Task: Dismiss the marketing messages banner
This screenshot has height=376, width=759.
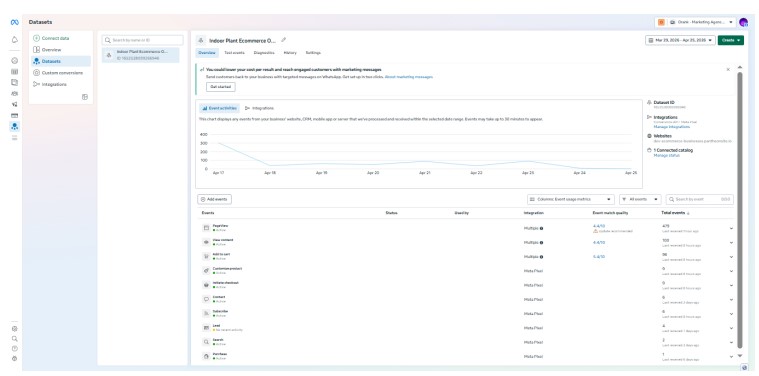Action: pyautogui.click(x=728, y=70)
